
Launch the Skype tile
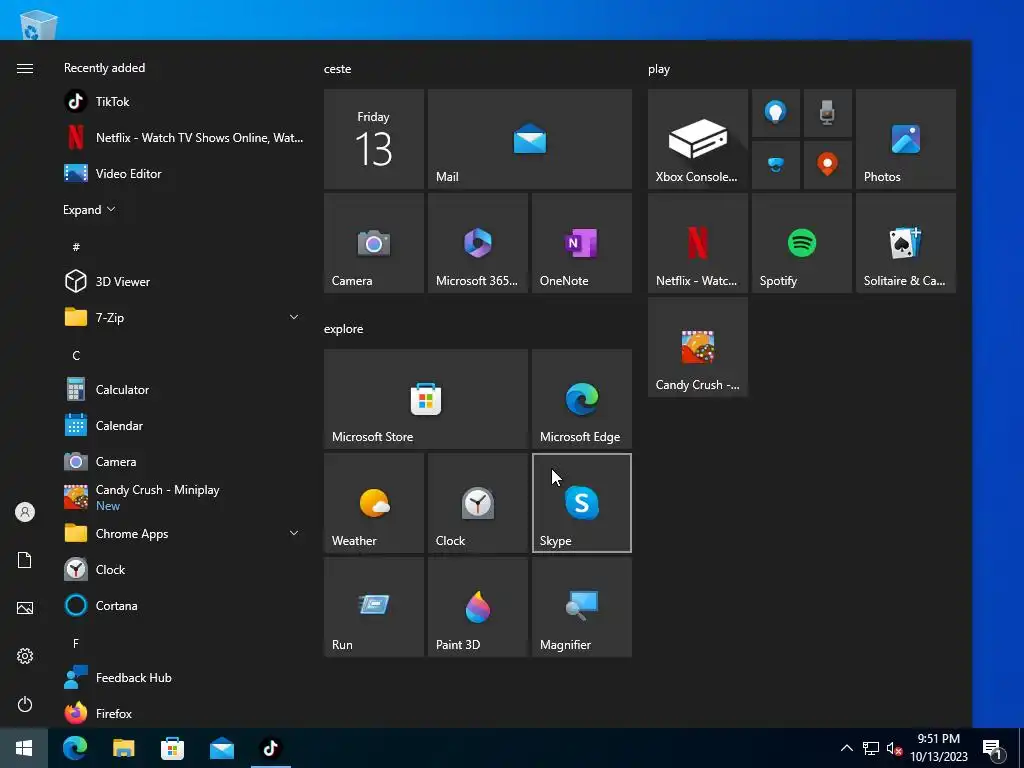tap(582, 503)
